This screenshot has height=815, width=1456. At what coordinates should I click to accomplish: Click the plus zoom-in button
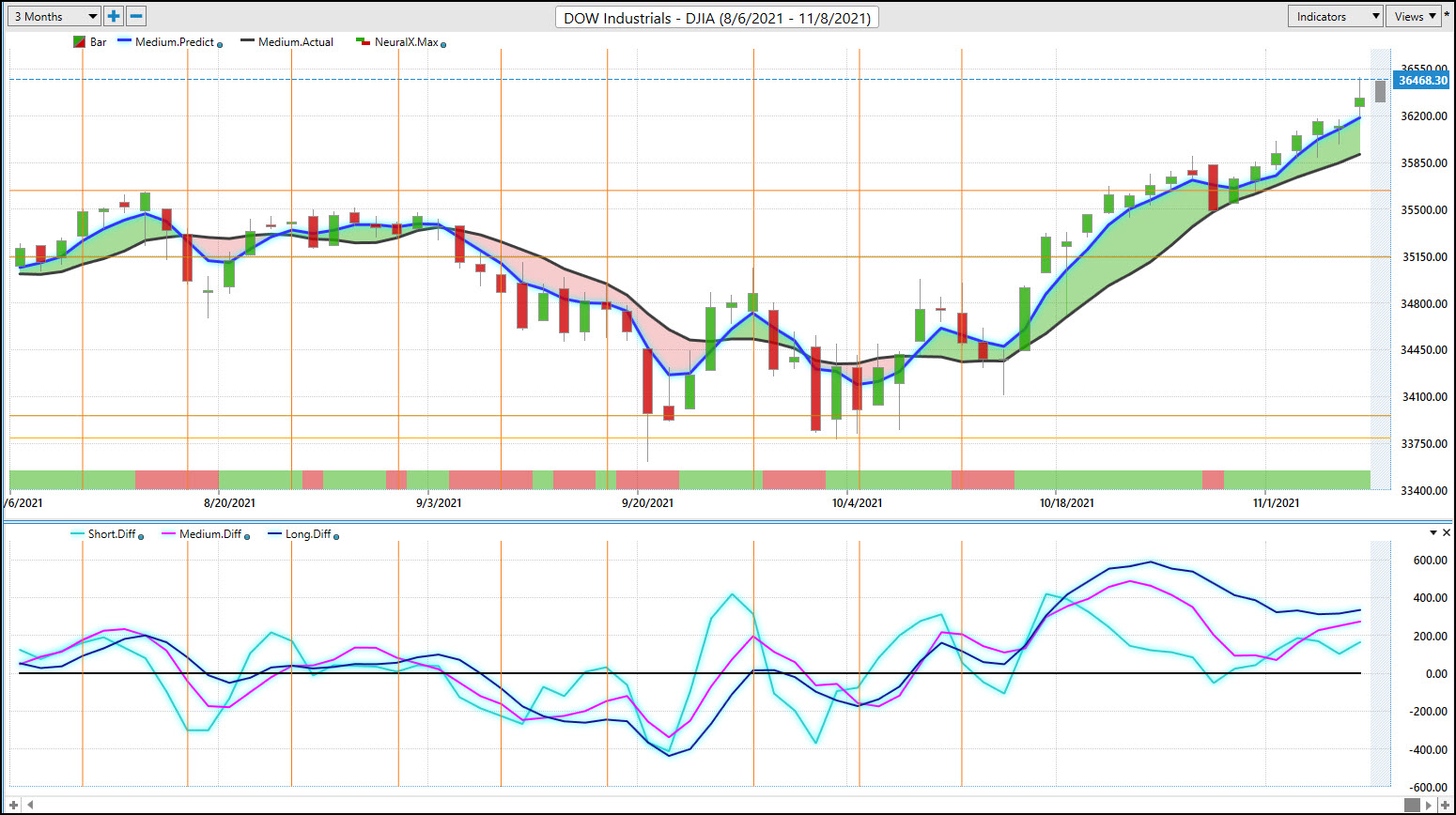pos(114,16)
